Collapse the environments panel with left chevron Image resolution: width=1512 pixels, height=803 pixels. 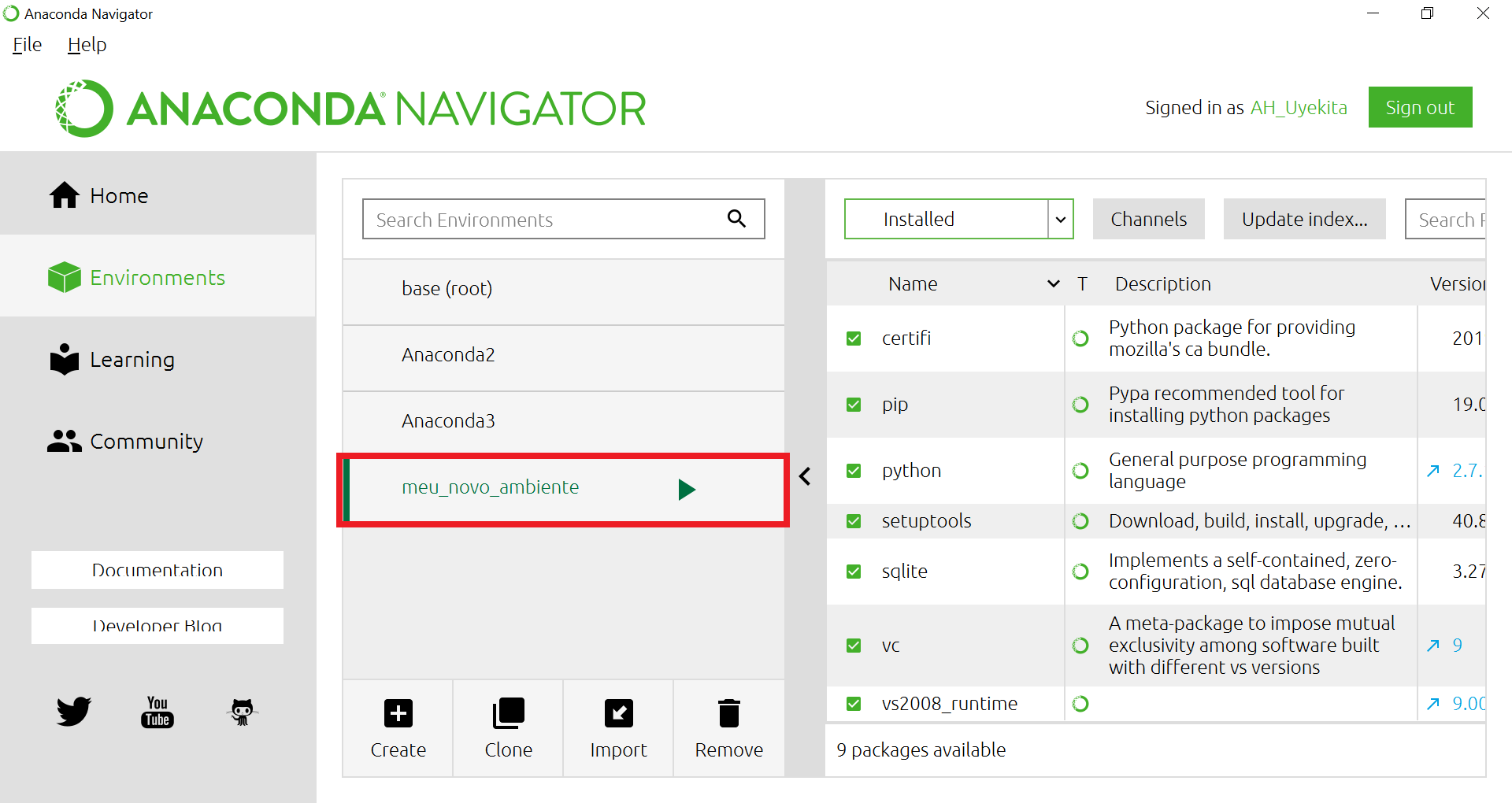pos(805,476)
